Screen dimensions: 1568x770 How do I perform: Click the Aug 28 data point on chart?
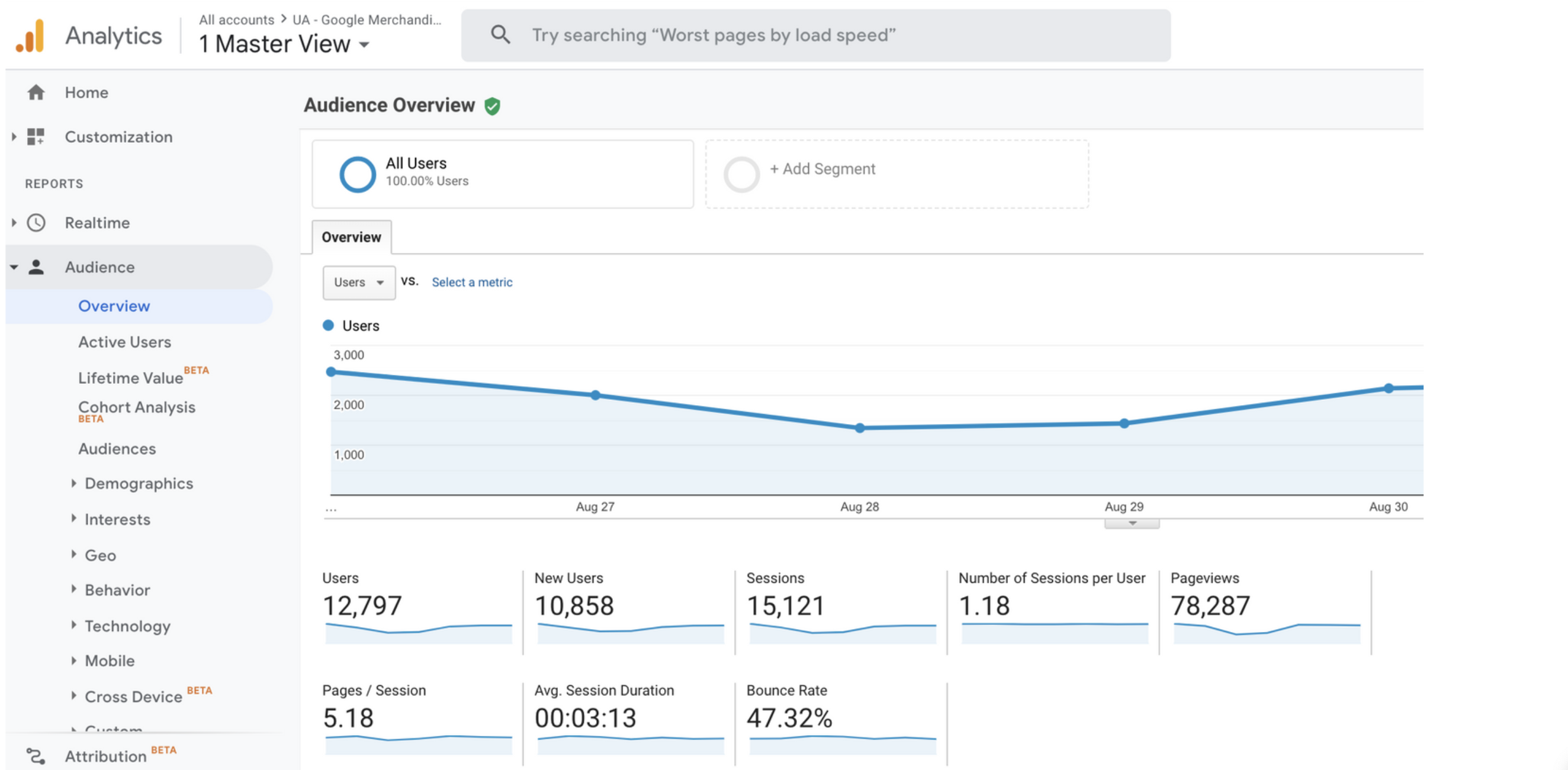coord(859,428)
